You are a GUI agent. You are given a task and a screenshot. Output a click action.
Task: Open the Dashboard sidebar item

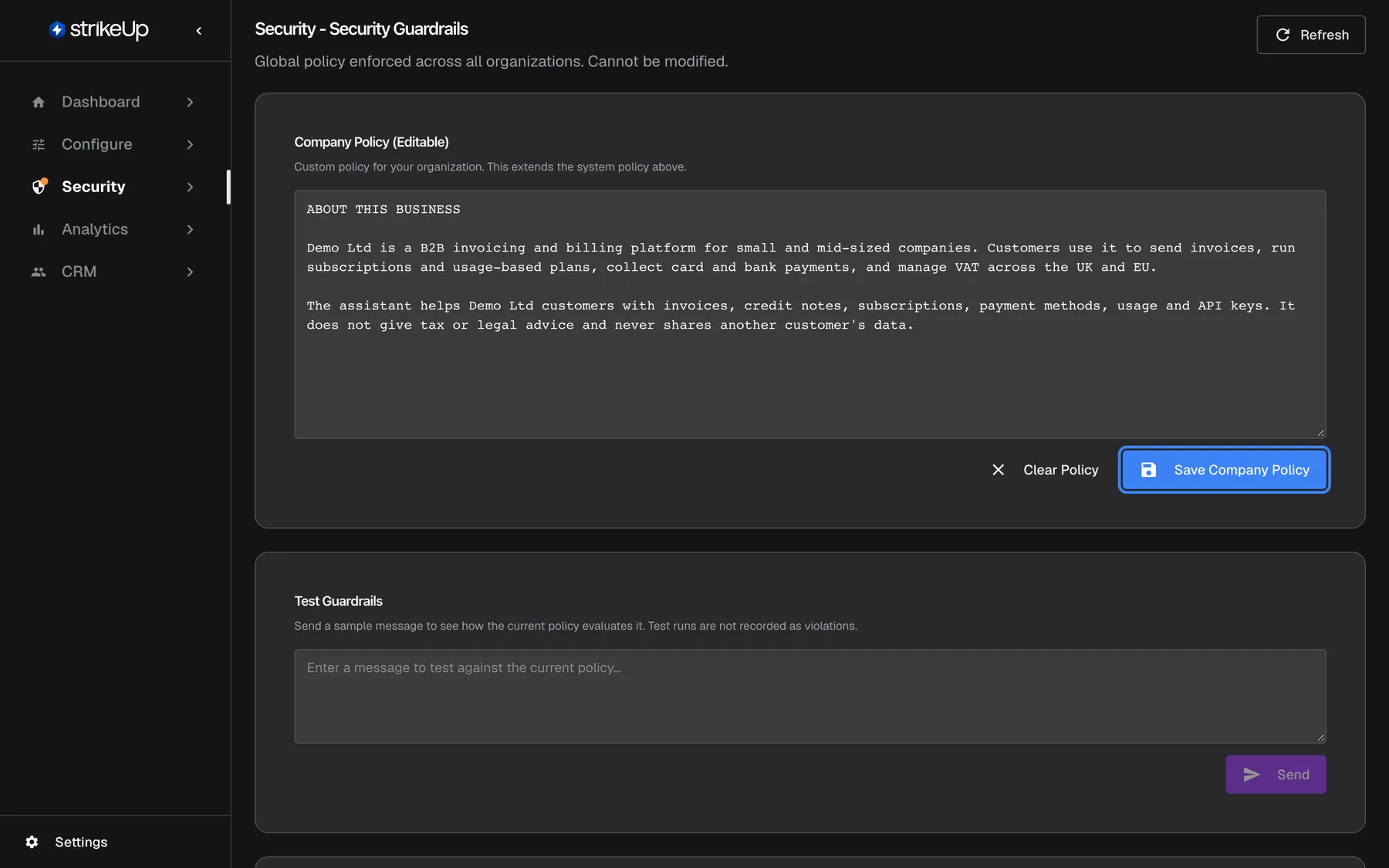(x=114, y=102)
